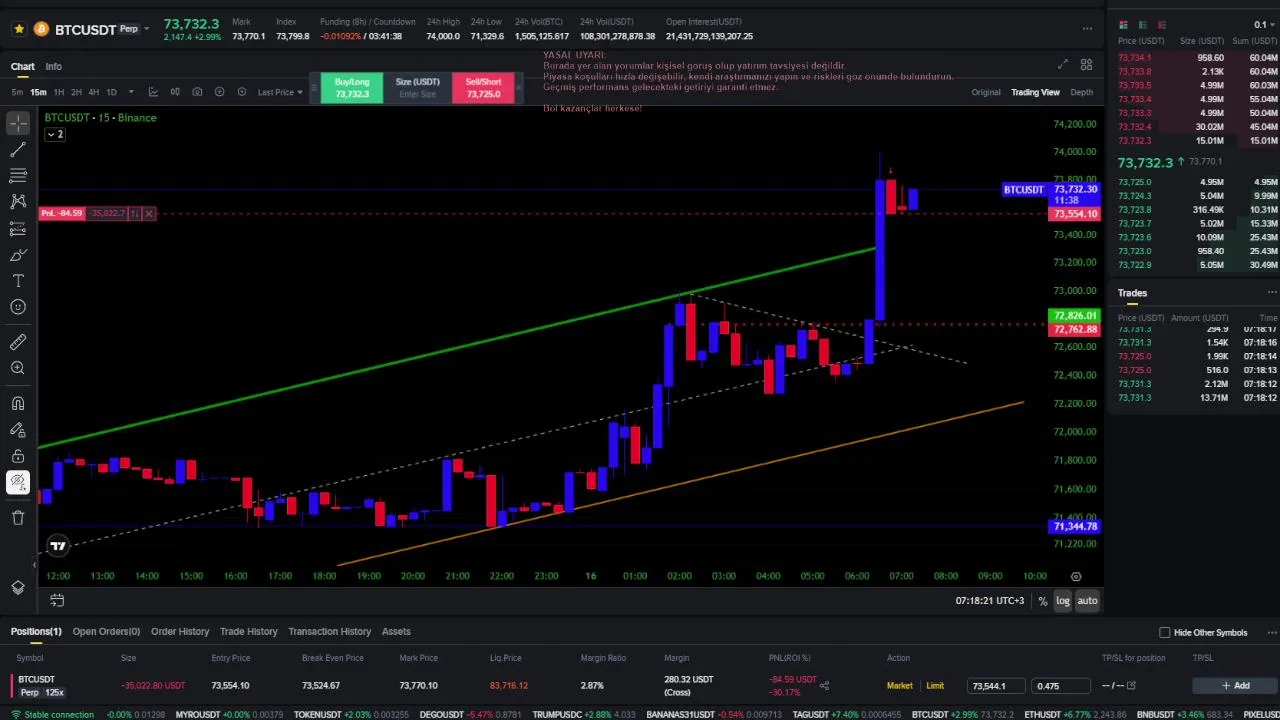Switch to Original chart view
This screenshot has width=1280, height=720.
tap(985, 92)
